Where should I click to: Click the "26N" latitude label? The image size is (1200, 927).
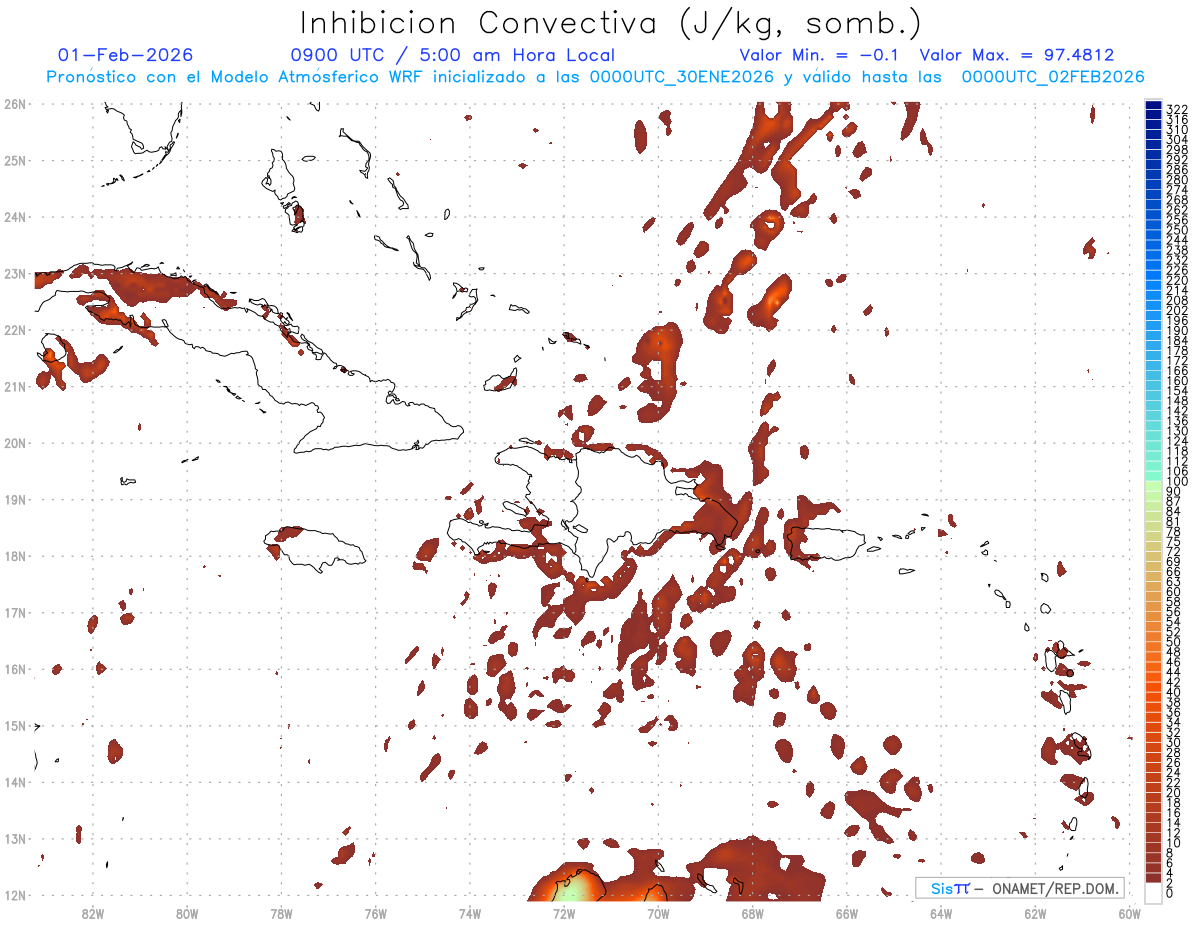pyautogui.click(x=15, y=104)
